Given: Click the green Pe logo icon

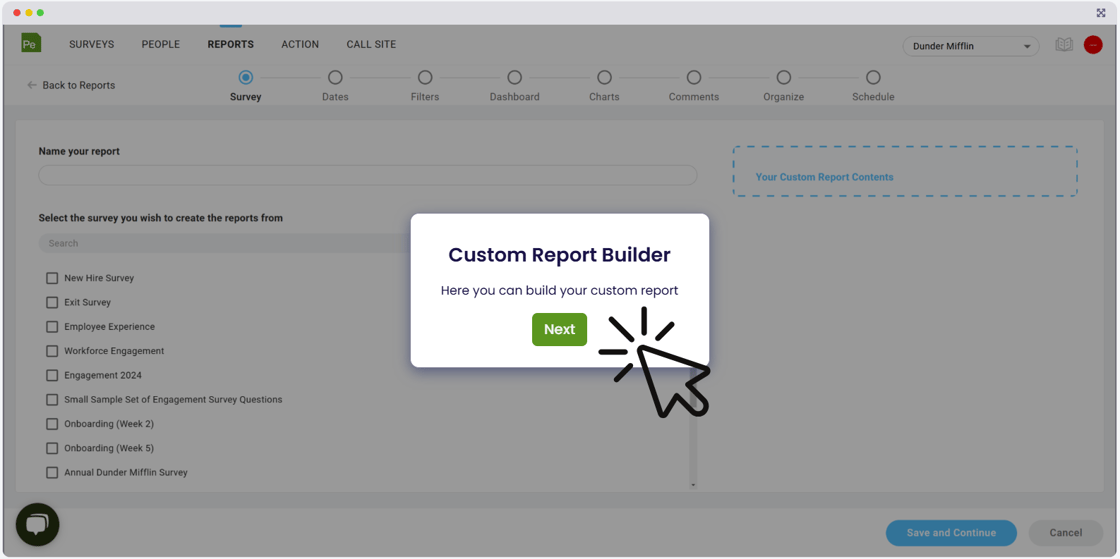Looking at the screenshot, I should click(x=31, y=43).
